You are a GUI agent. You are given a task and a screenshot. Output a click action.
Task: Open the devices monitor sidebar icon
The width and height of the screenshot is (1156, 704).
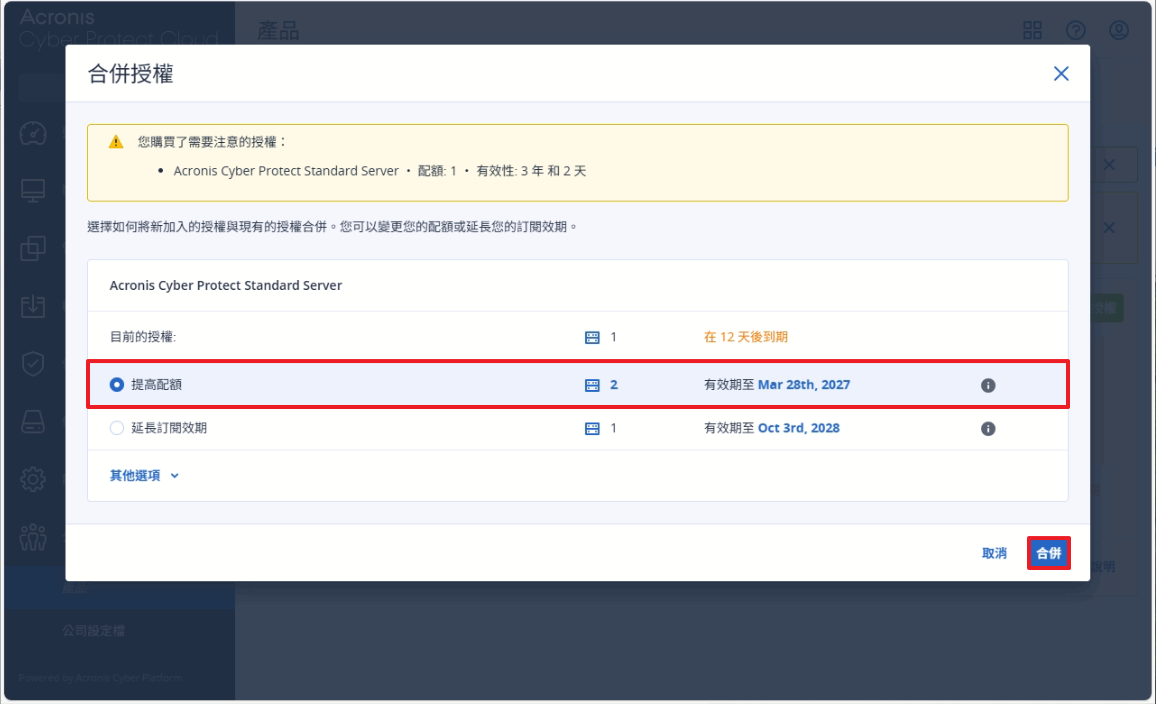coord(33,191)
